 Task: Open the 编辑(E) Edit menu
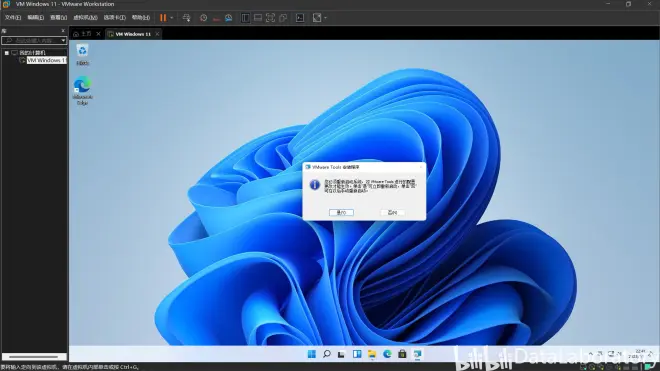36,18
